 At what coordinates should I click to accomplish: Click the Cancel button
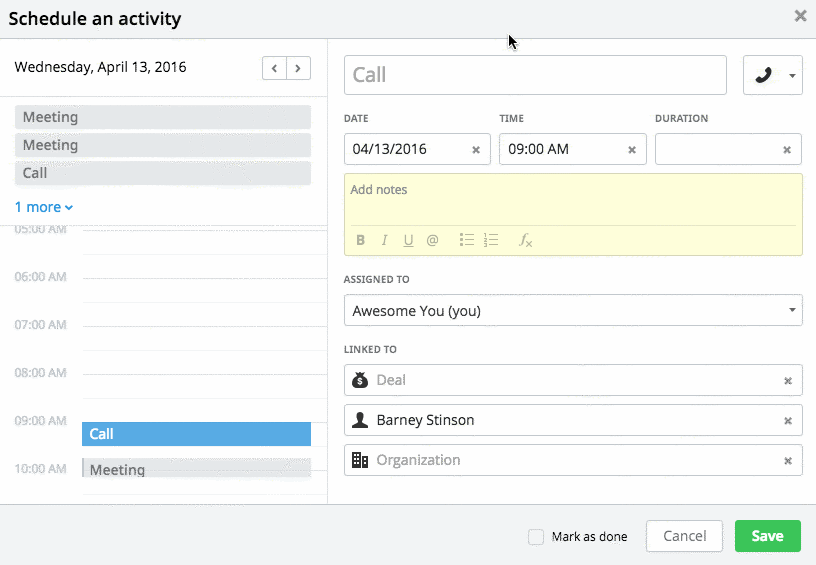tap(684, 536)
